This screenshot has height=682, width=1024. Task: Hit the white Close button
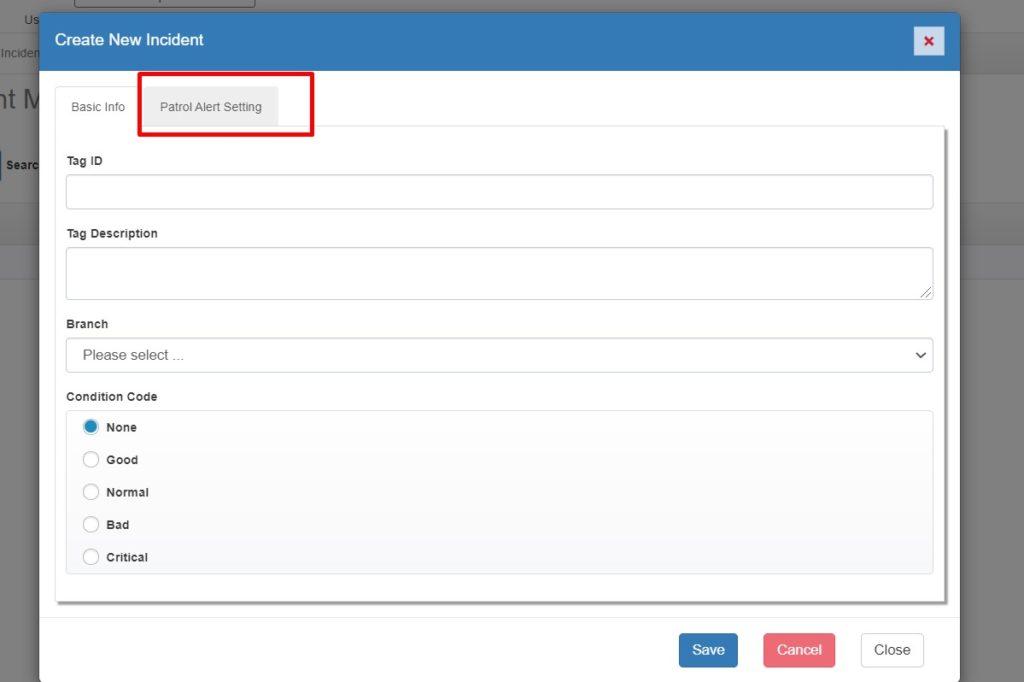click(891, 650)
